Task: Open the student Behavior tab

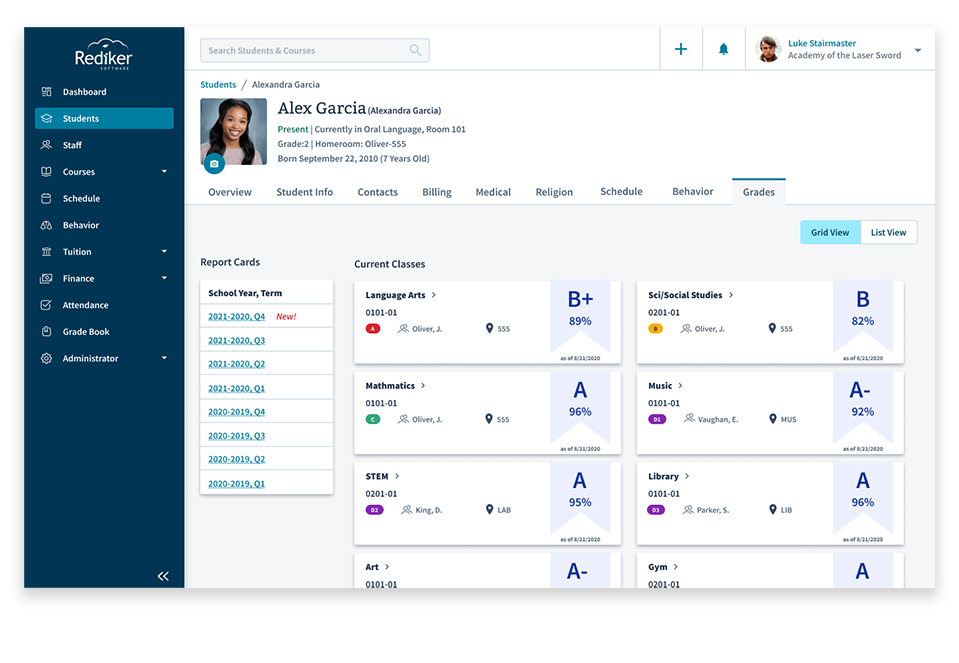Action: tap(692, 191)
